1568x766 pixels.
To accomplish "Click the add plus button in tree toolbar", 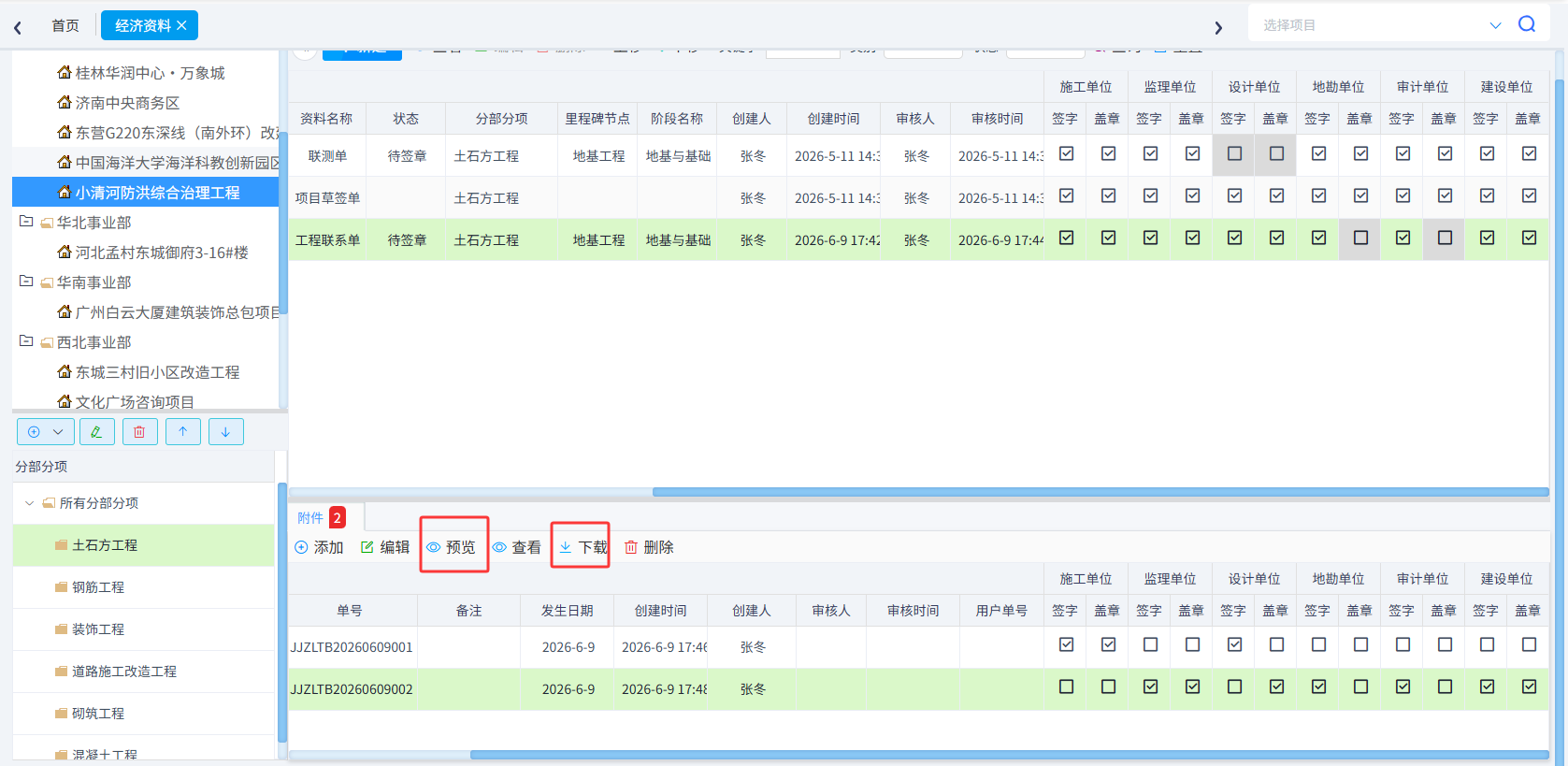I will tap(35, 431).
